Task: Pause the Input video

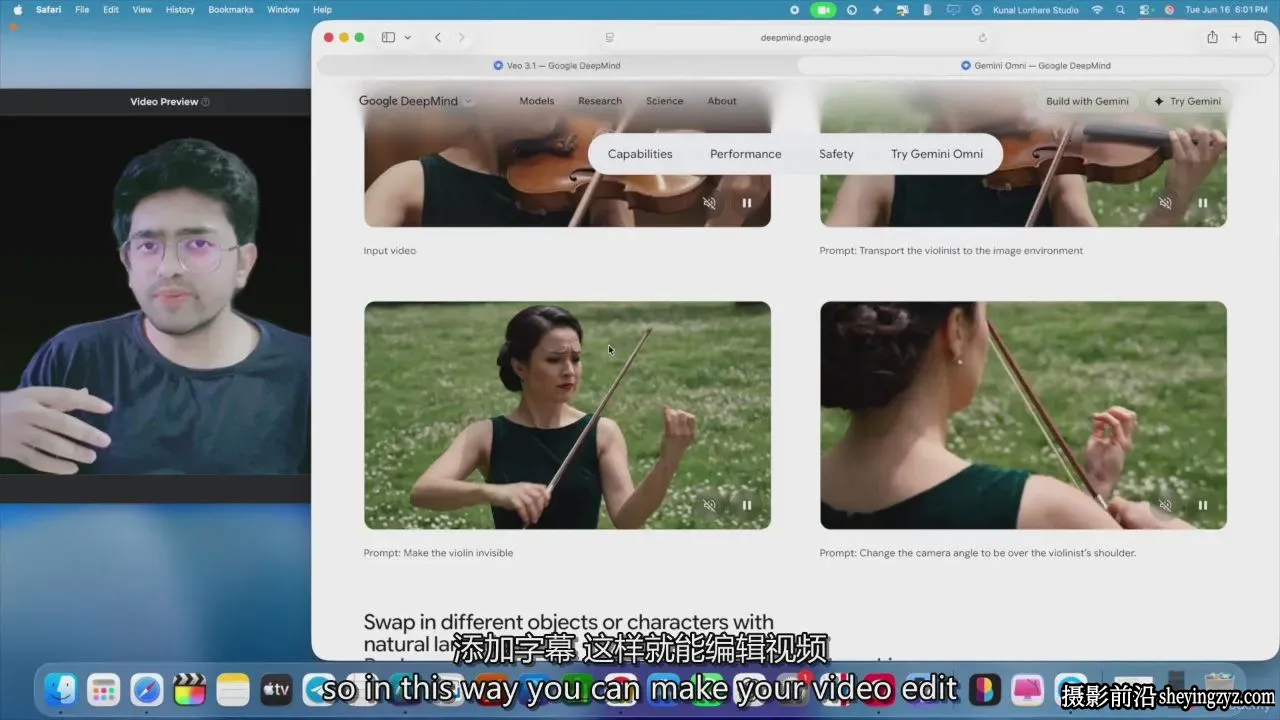Action: (x=746, y=203)
